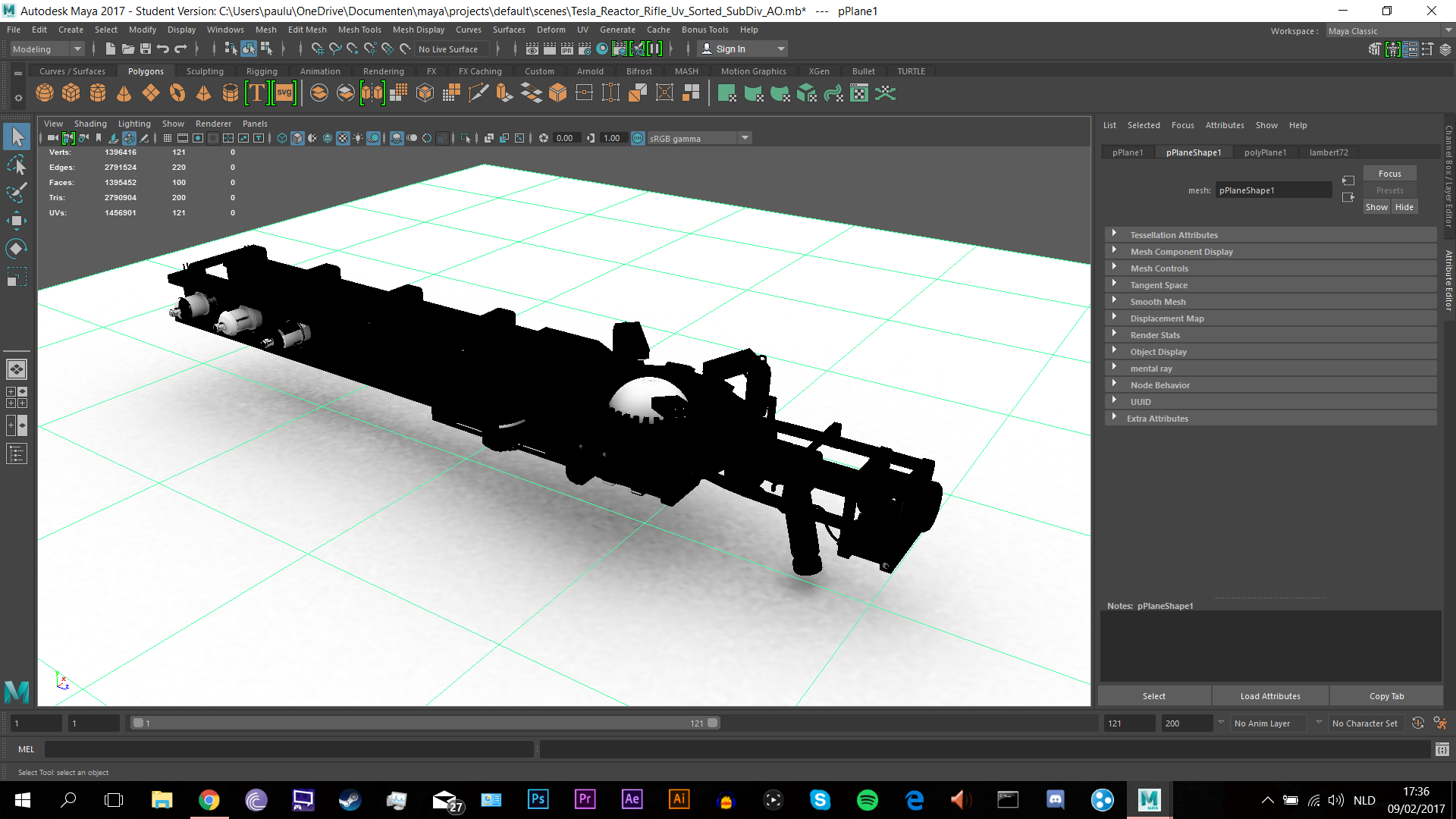Toggle the viewport grid display
This screenshot has width=1456, height=819.
point(168,138)
